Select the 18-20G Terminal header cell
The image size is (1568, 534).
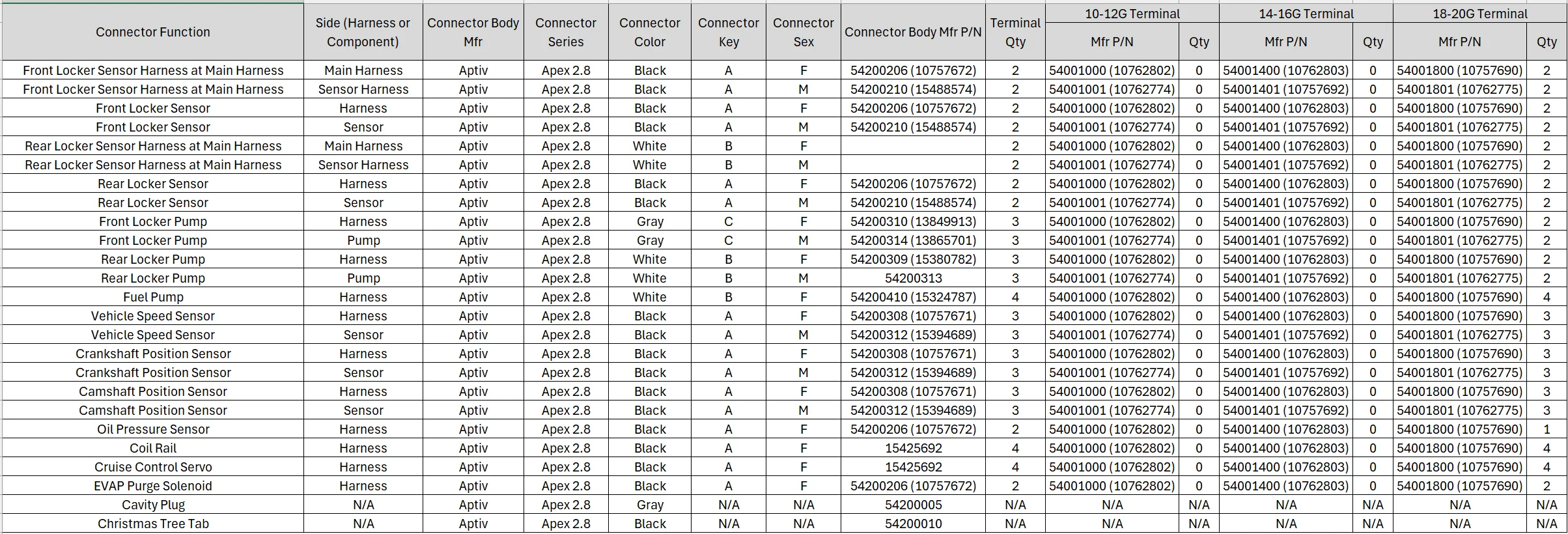pos(1479,14)
